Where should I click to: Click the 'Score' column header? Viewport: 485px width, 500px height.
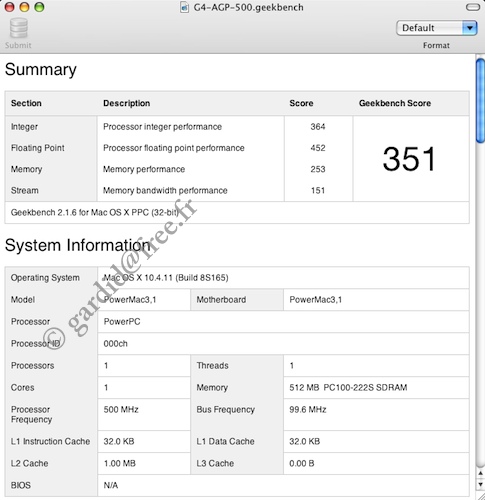pyautogui.click(x=301, y=103)
